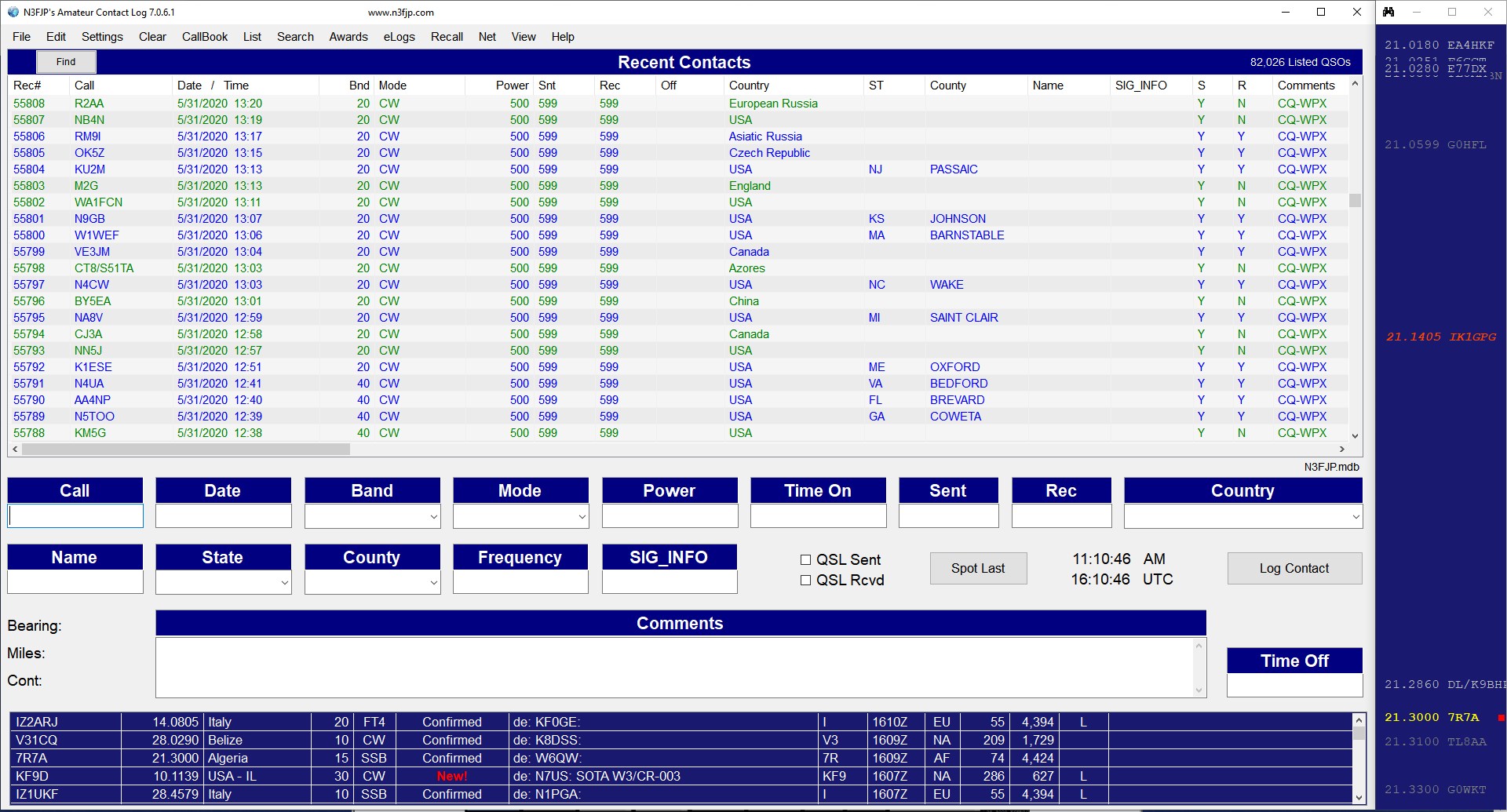Click the IZ2ARJ Italy DX spot
This screenshot has height=812, width=1507.
(x=681, y=722)
